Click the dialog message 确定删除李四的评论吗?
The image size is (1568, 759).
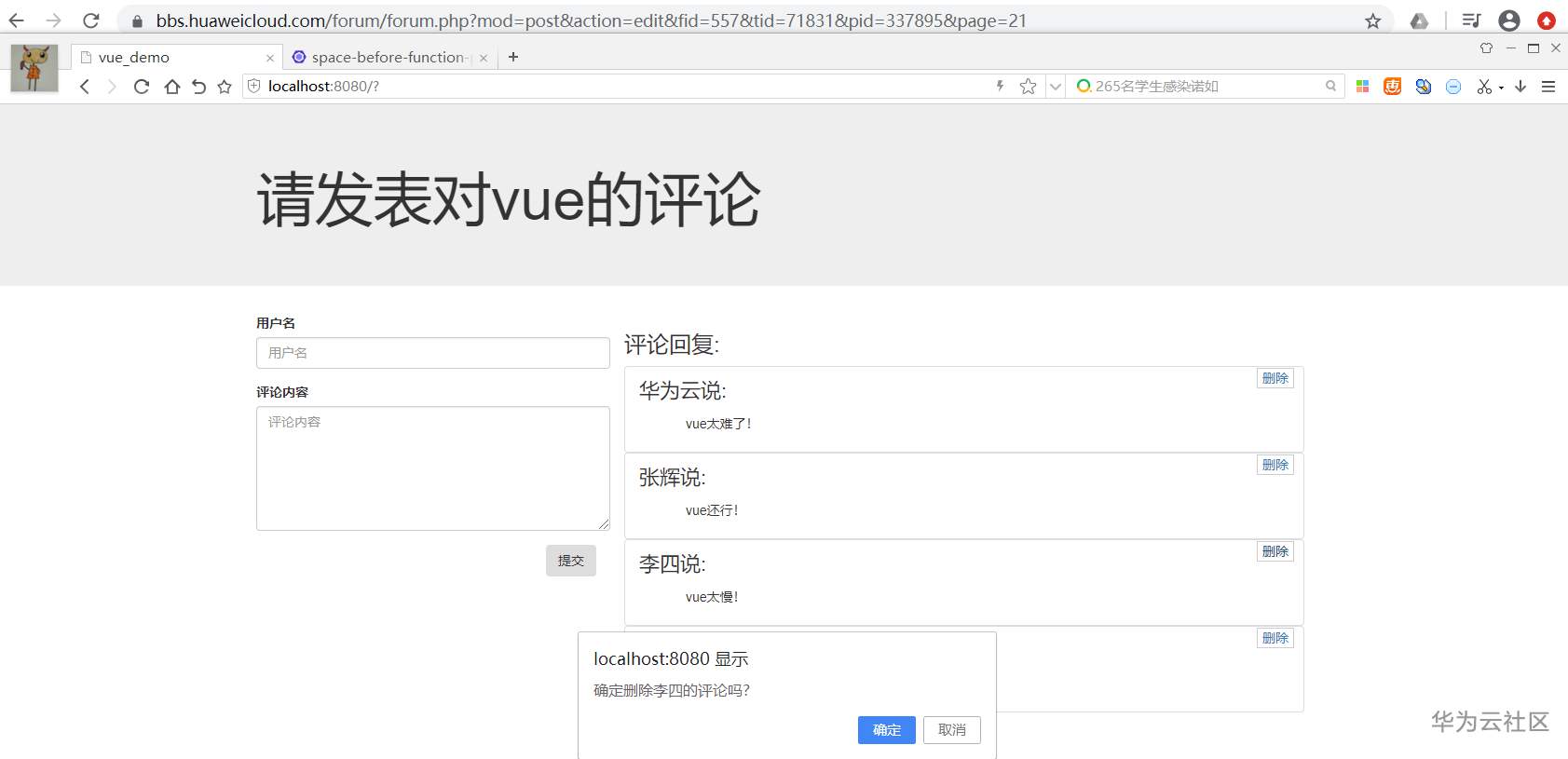pos(672,691)
